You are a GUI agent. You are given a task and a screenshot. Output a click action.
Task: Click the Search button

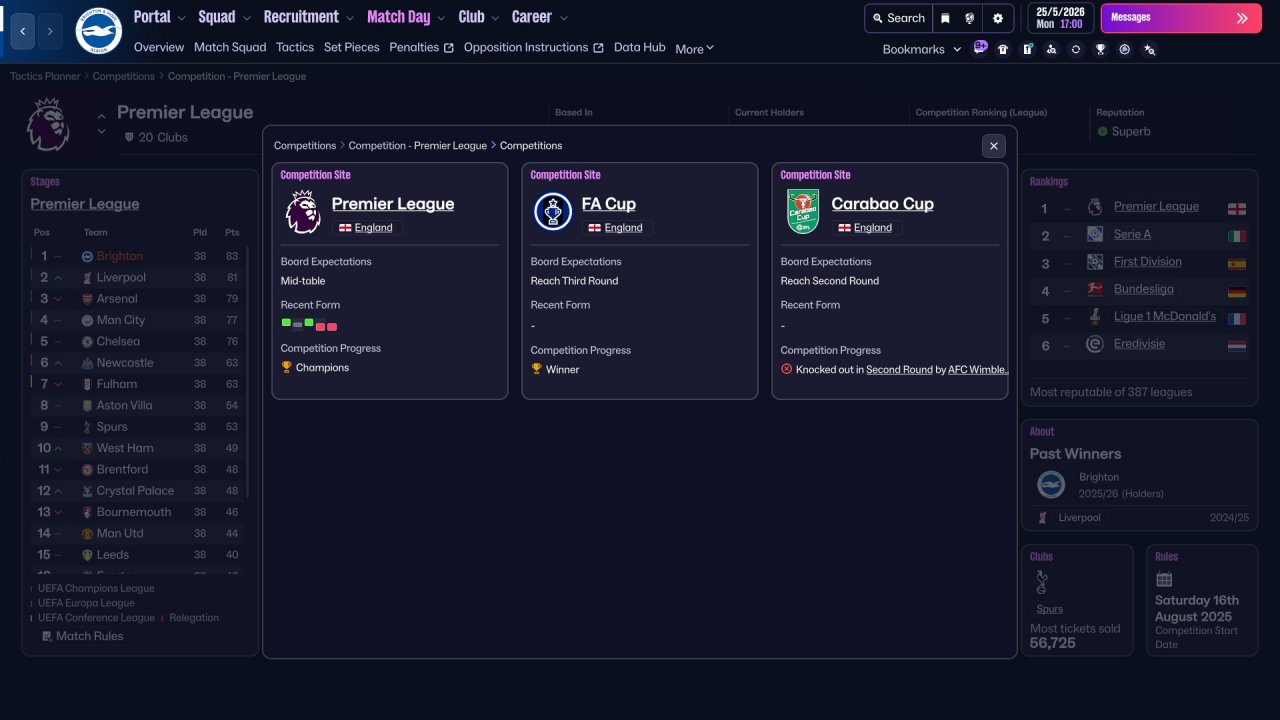tap(897, 18)
